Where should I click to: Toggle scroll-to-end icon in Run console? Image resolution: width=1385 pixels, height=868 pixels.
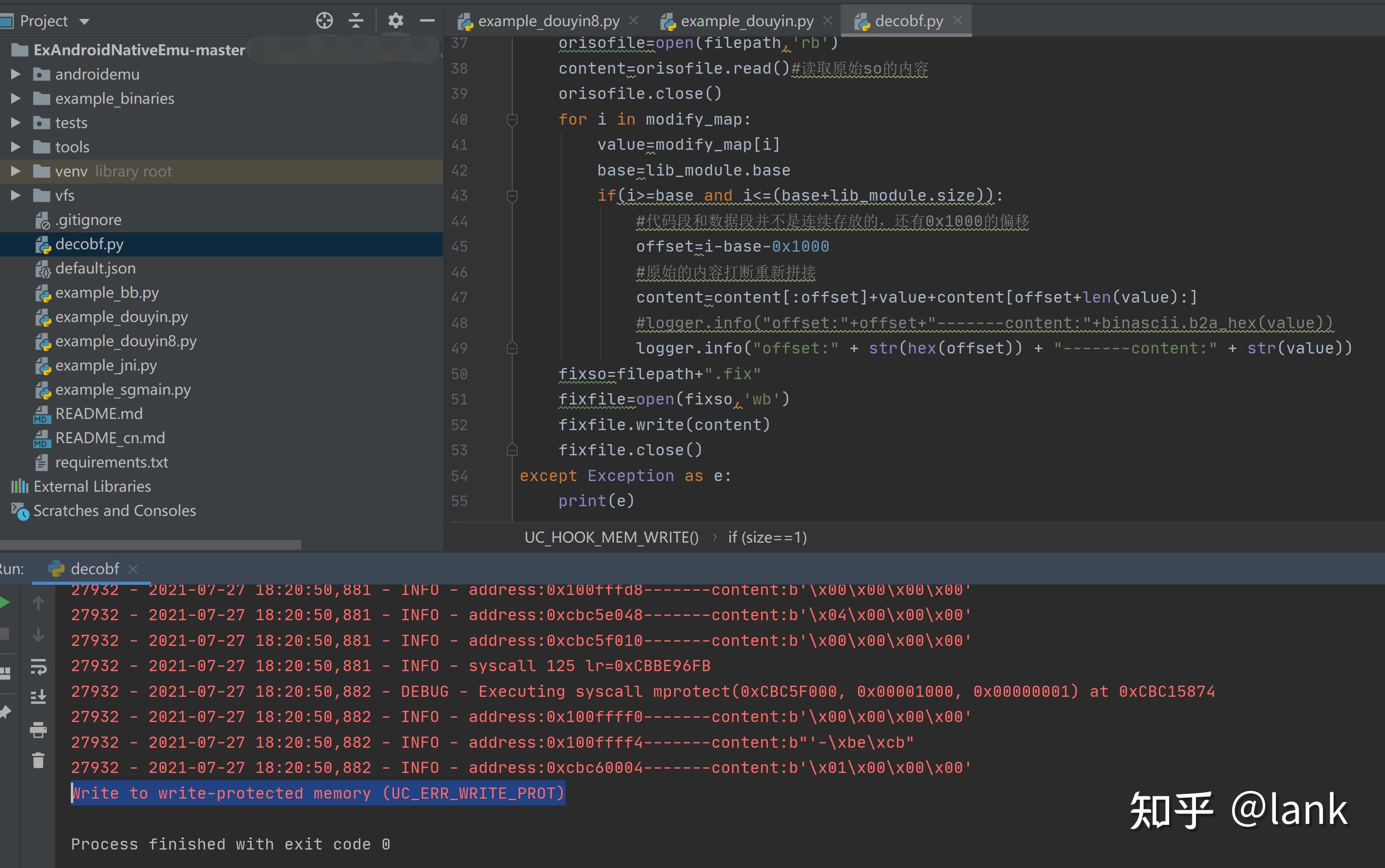click(x=38, y=697)
